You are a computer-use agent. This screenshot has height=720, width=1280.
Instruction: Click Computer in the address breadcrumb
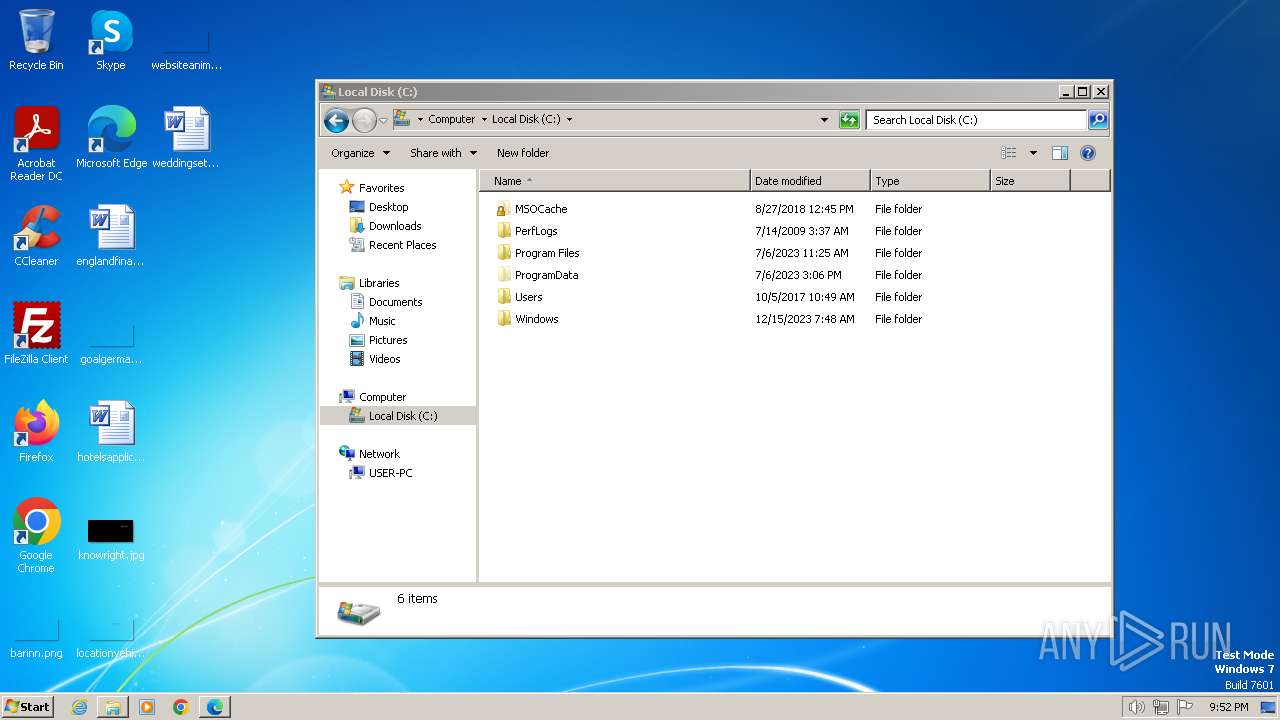click(x=452, y=119)
